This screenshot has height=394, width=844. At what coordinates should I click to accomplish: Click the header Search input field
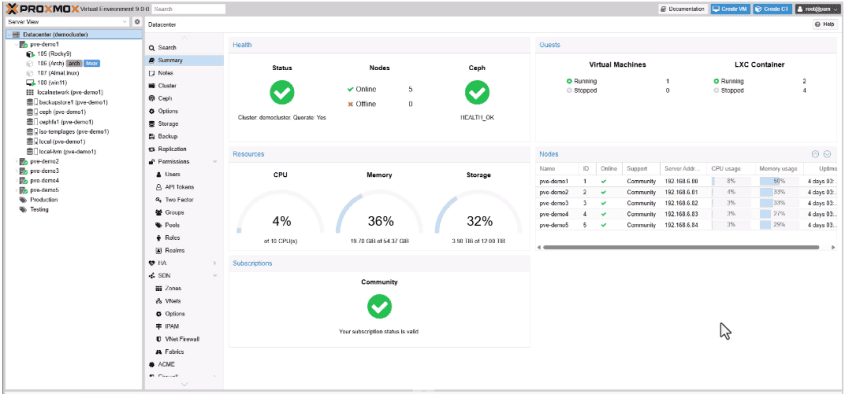pyautogui.click(x=188, y=9)
